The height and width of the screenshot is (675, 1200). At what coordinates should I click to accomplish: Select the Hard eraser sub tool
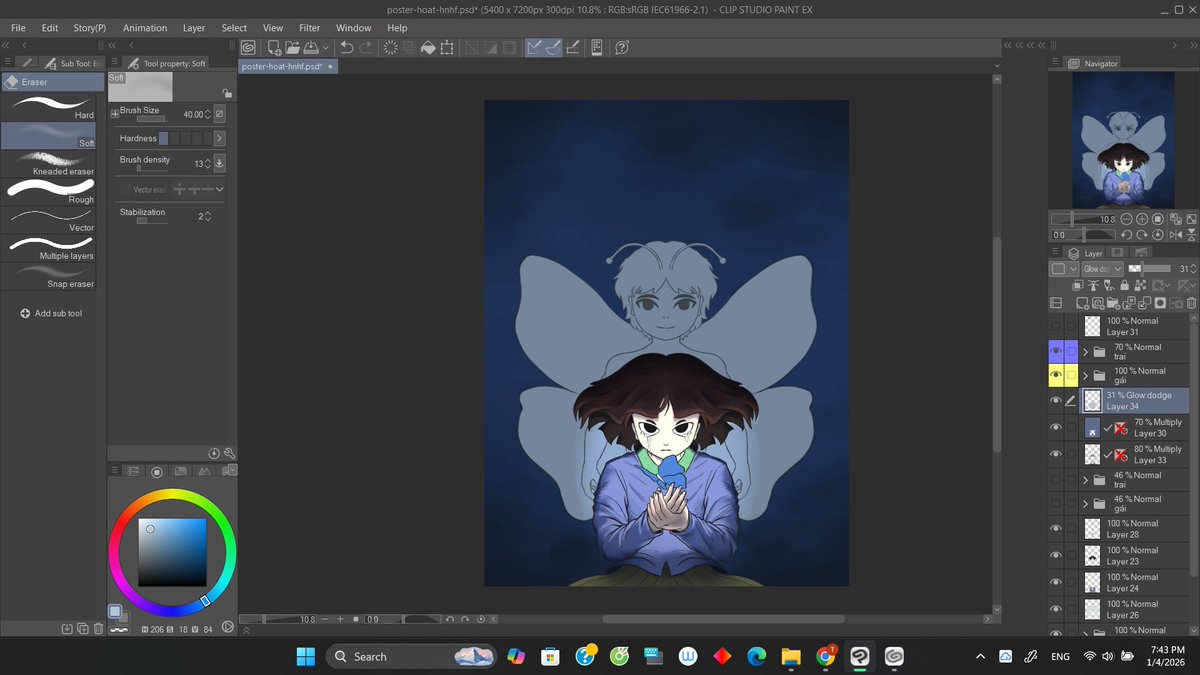(50, 107)
